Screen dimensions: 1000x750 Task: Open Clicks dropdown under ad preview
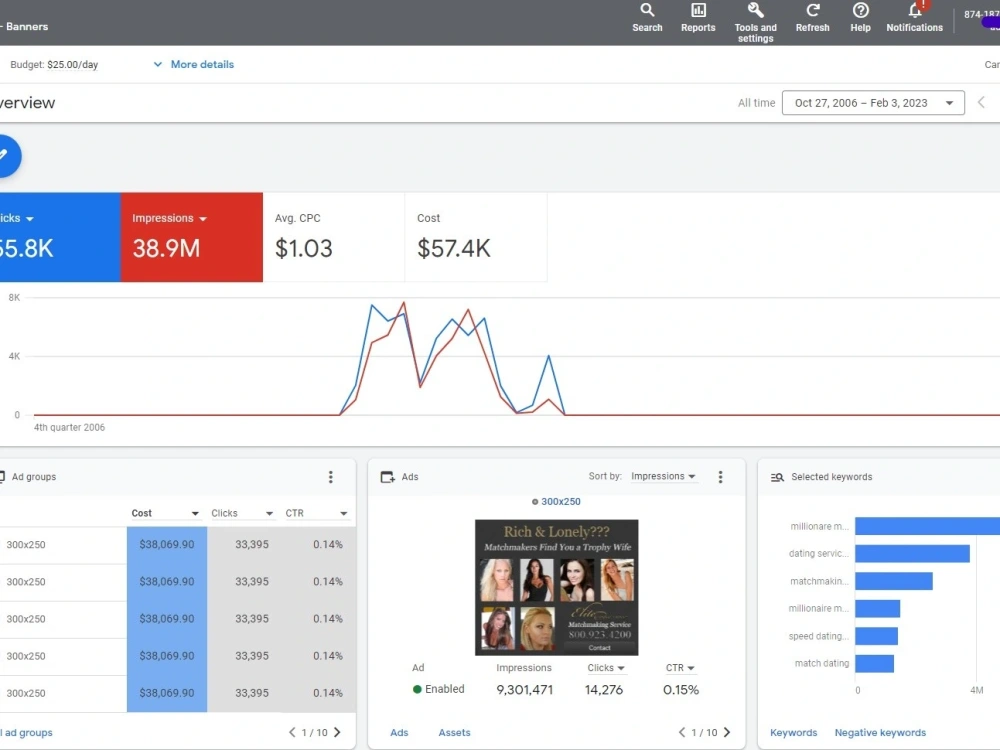pos(606,668)
